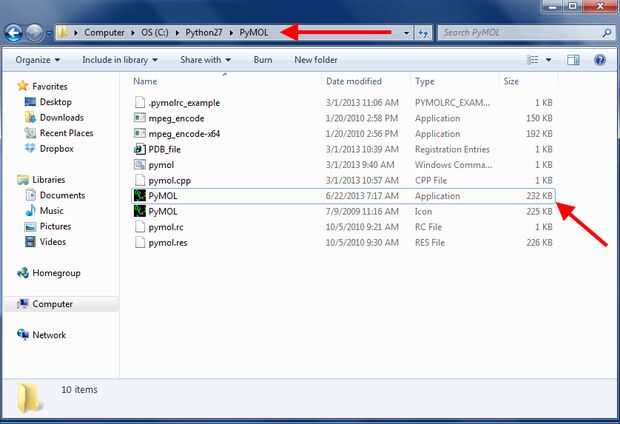Open the Organize menu
The width and height of the screenshot is (620, 424).
(38, 60)
